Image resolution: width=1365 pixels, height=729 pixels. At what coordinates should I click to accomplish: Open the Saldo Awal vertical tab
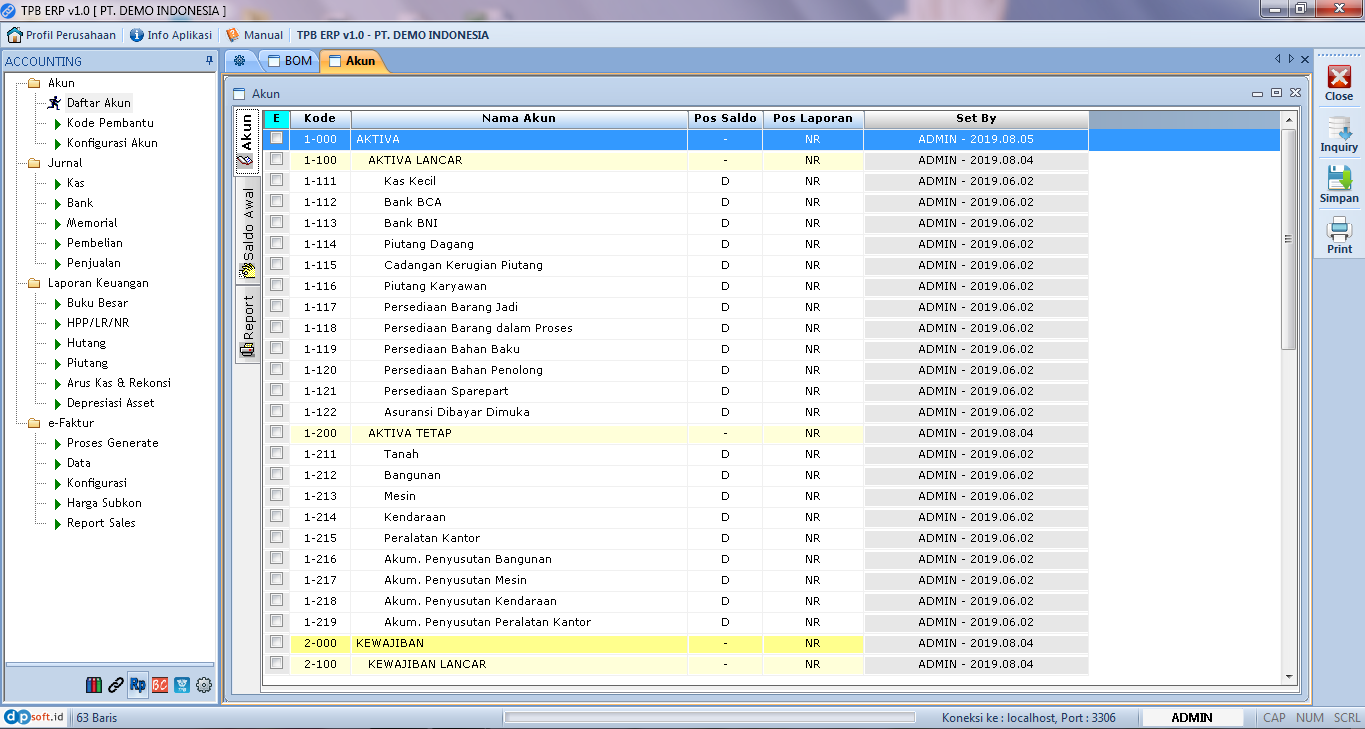coord(248,232)
